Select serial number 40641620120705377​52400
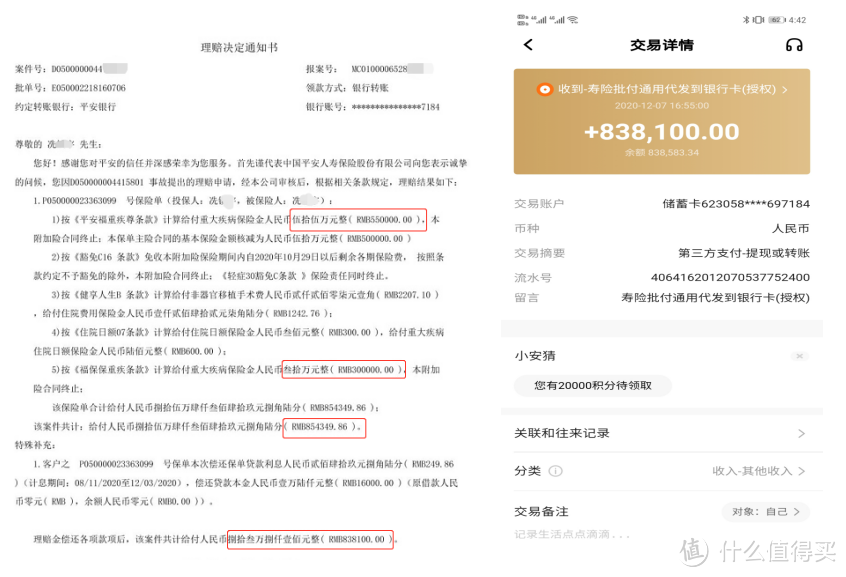 pyautogui.click(x=730, y=277)
